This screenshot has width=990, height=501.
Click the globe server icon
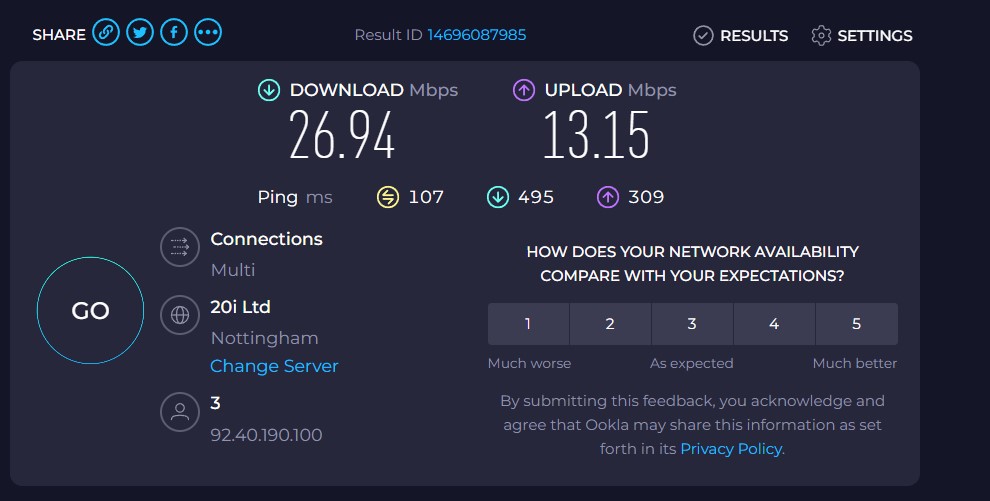coord(180,315)
